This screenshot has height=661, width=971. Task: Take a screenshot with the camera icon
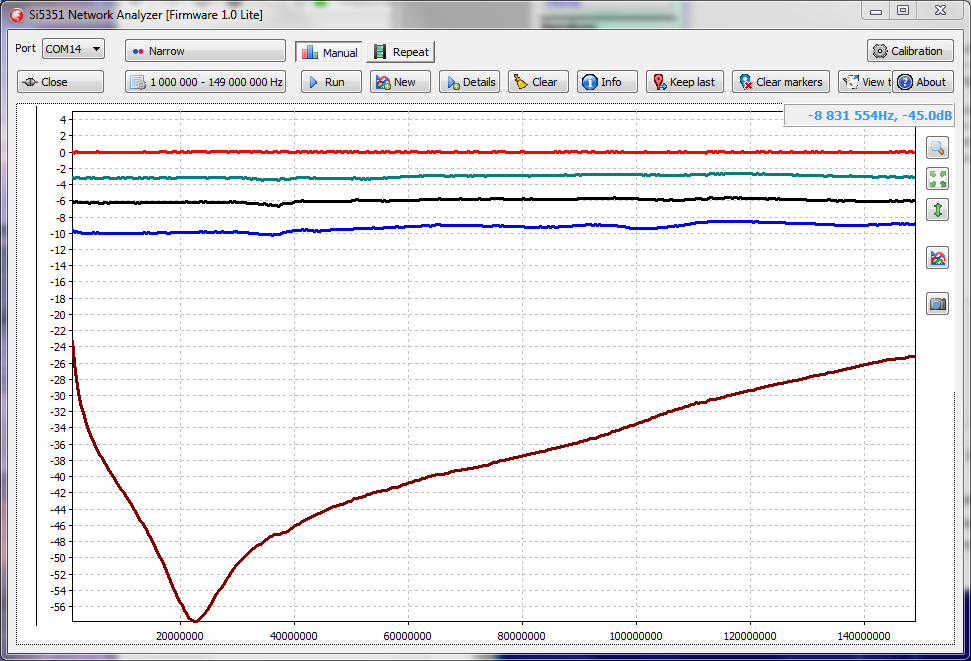pos(937,304)
